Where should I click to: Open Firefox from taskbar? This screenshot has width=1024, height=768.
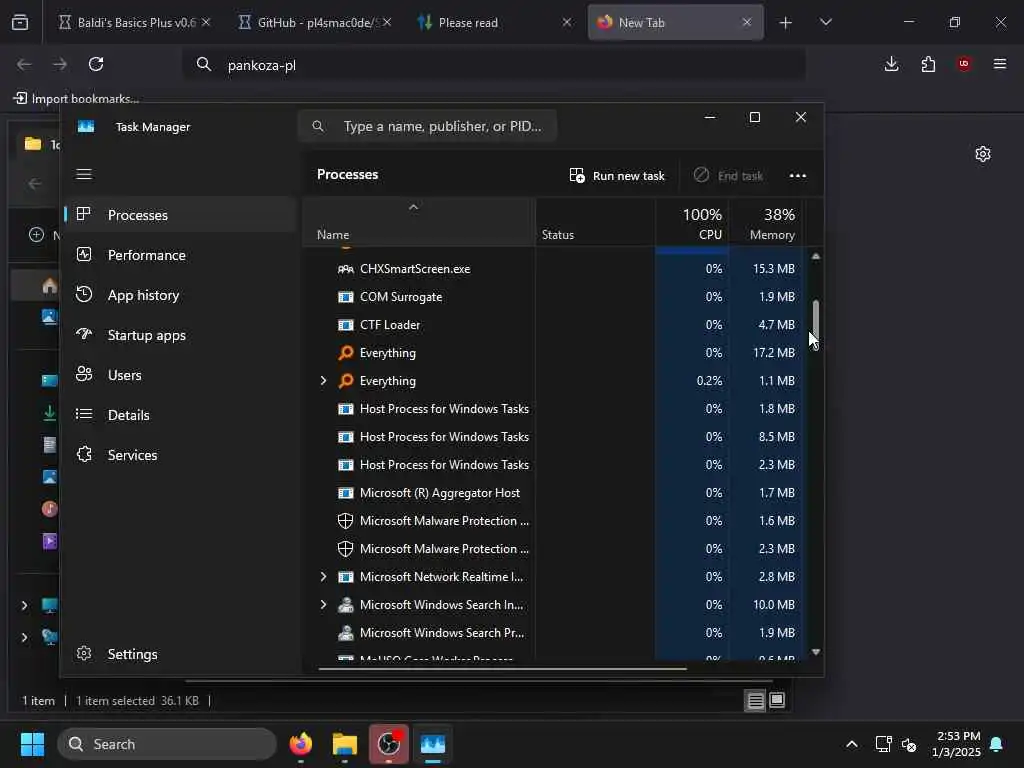pos(301,744)
